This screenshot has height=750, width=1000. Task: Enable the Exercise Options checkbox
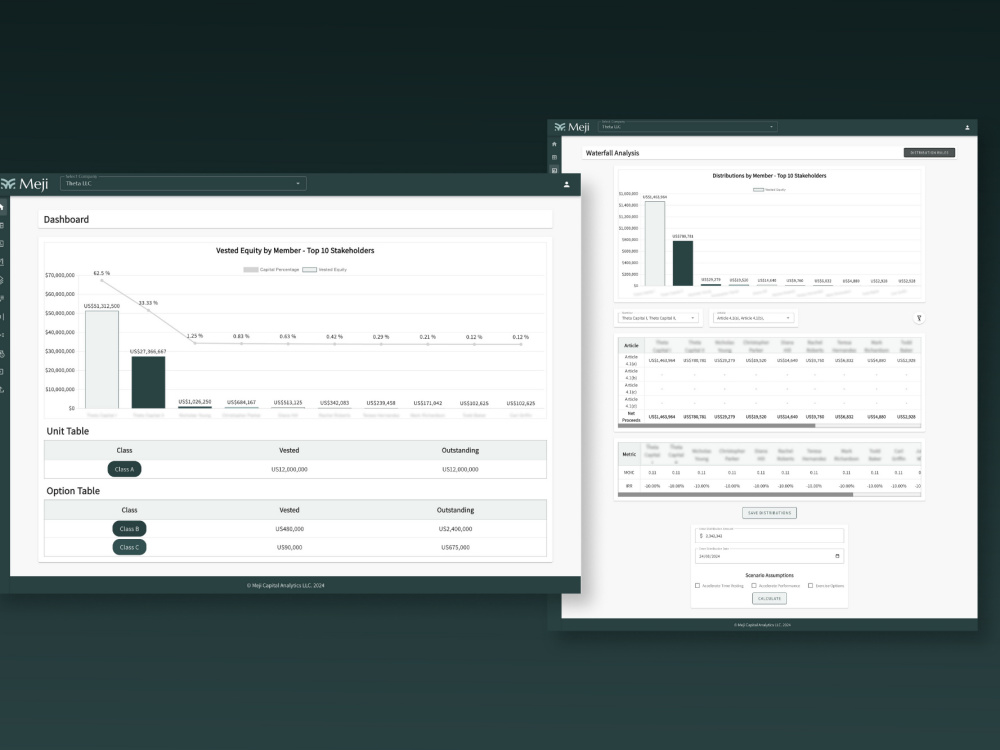pos(811,585)
